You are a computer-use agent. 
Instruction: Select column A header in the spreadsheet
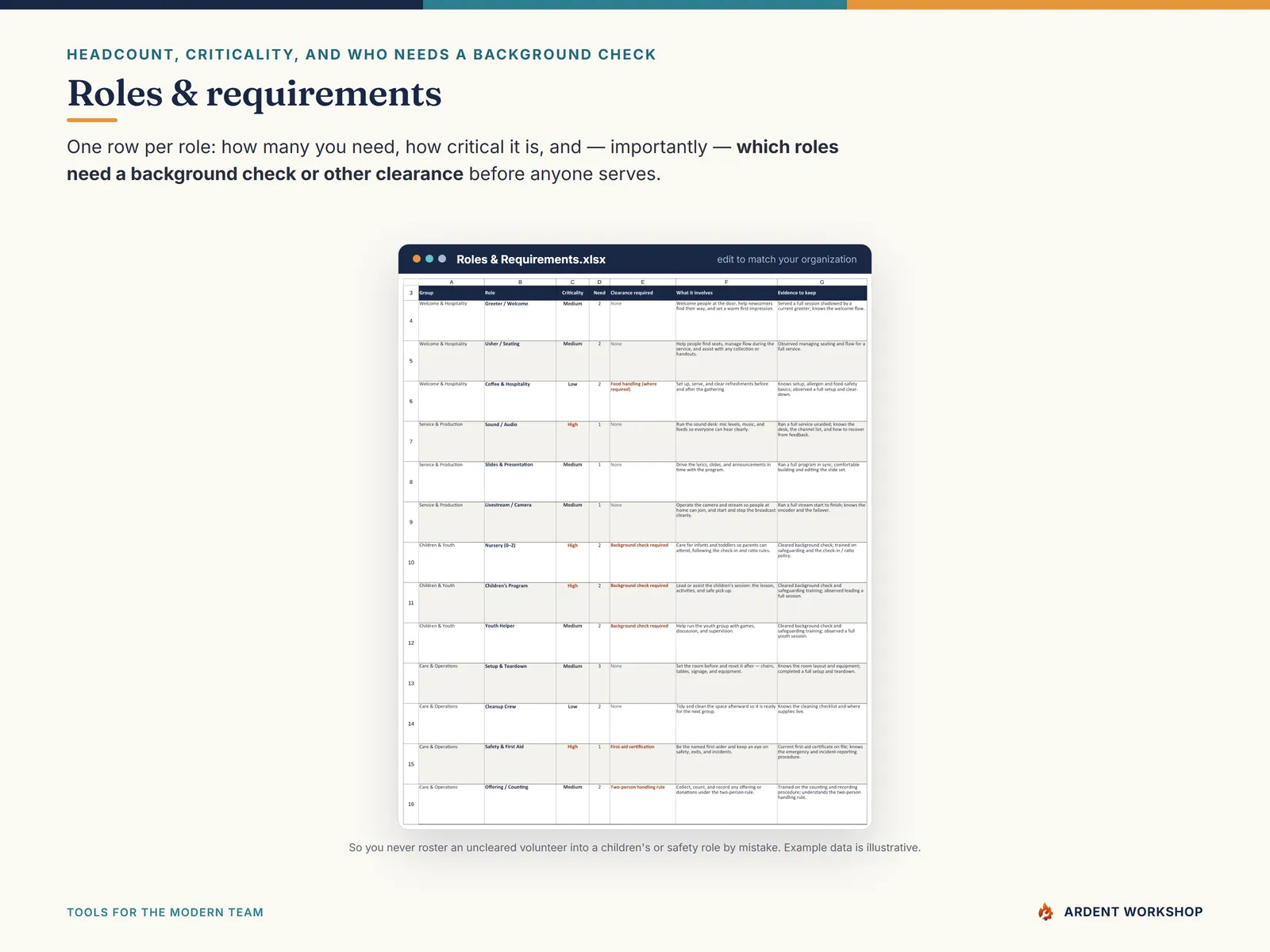coord(452,282)
